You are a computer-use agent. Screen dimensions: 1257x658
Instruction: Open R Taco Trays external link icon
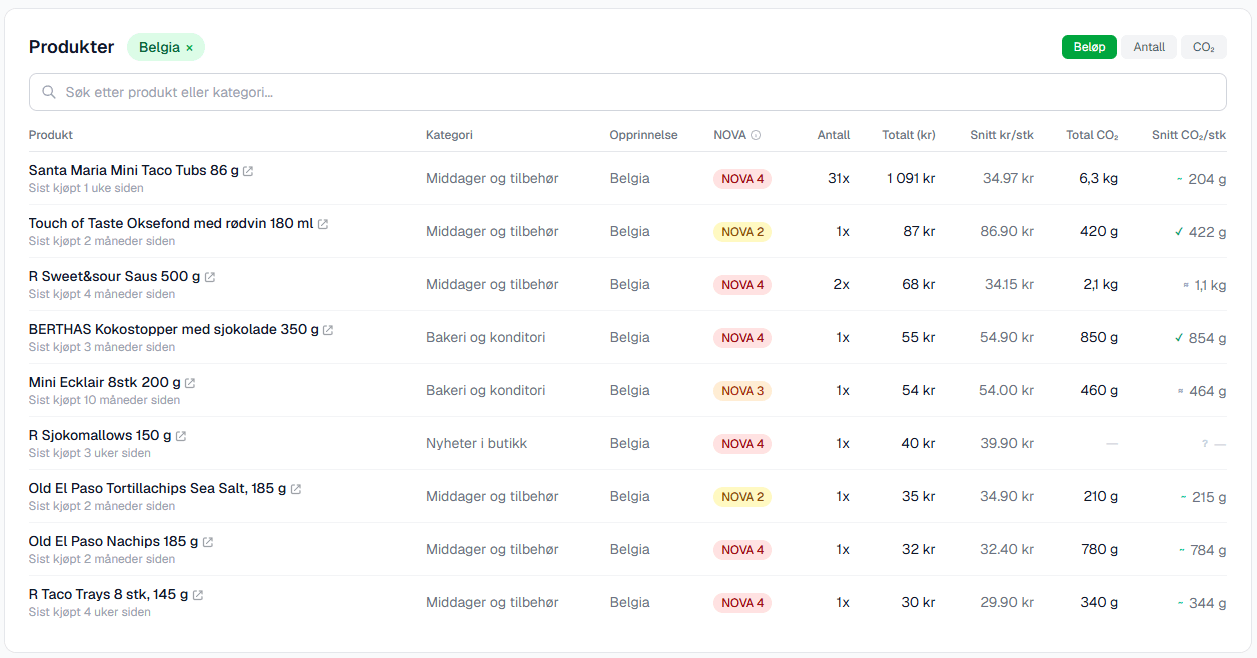198,595
